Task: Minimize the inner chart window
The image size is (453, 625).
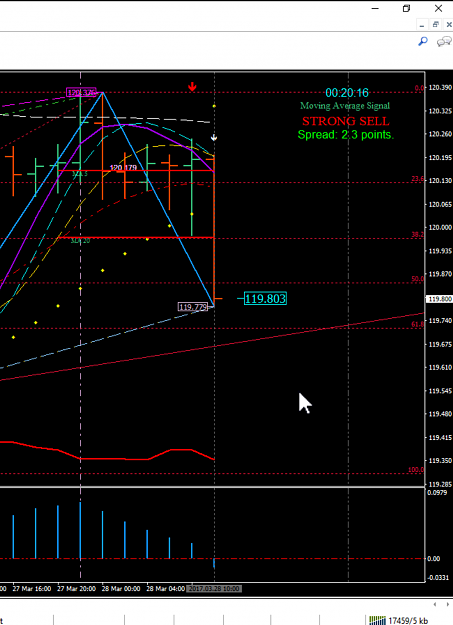Action: [x=422, y=25]
